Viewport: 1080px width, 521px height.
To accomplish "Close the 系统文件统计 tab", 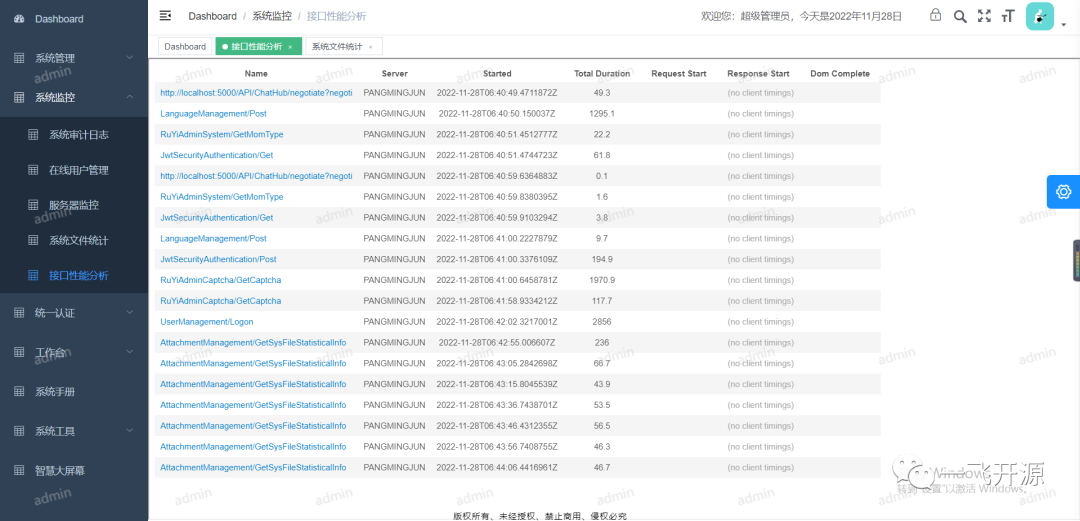I will click(x=371, y=47).
